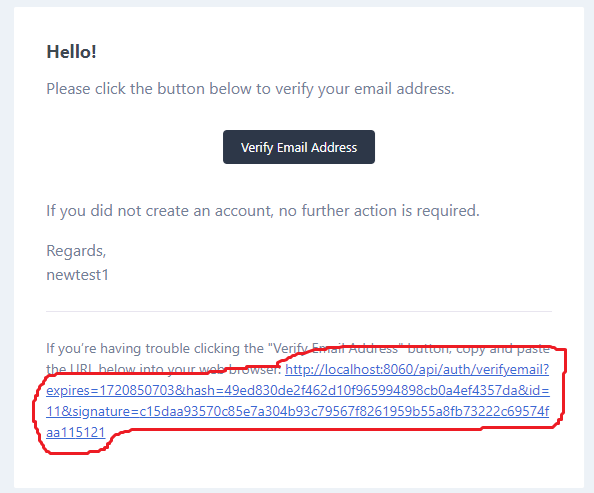
Task: Click the aa115121 link ending
Action: [75, 432]
